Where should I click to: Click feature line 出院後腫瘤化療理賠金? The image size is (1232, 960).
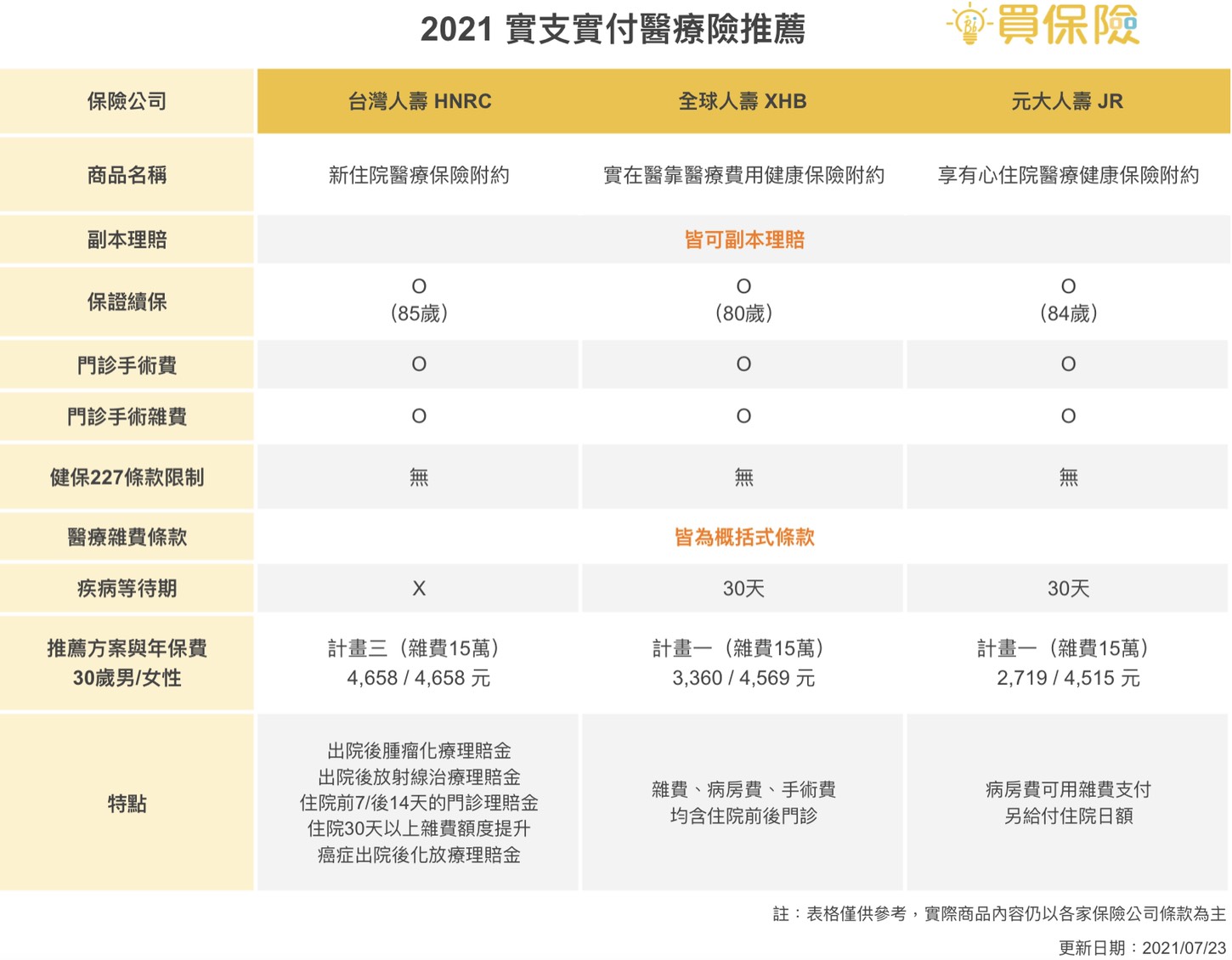click(x=419, y=751)
